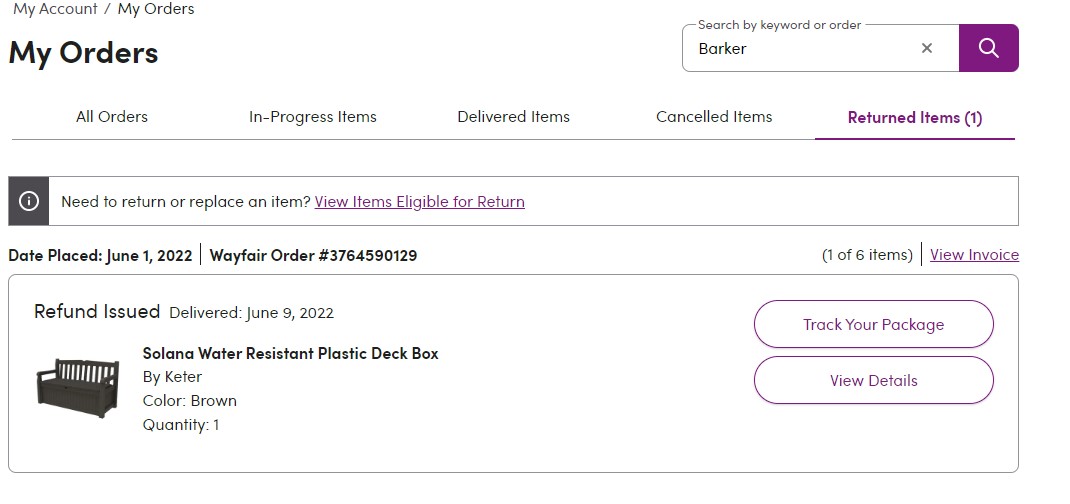Open the Cancelled Items tab
This screenshot has width=1070, height=504.
click(x=714, y=117)
